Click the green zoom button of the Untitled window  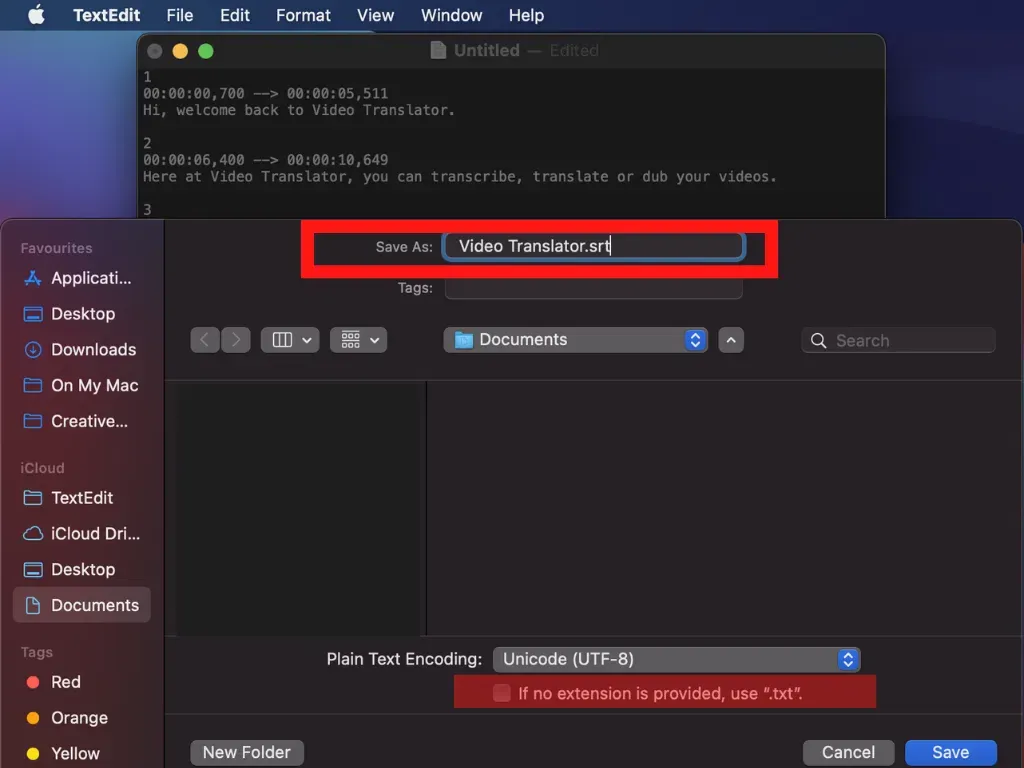(x=206, y=51)
